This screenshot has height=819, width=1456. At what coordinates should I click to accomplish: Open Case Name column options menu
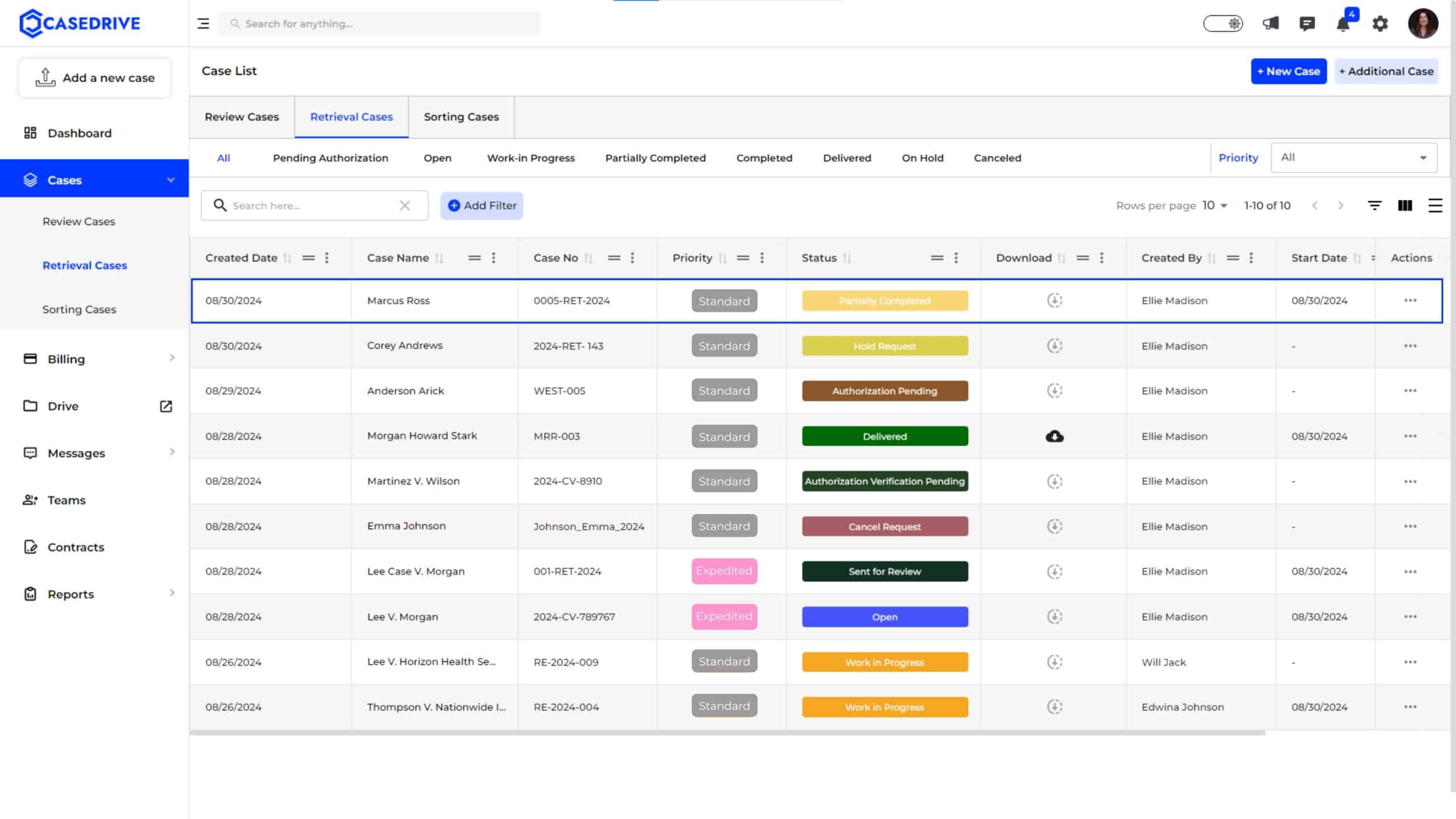coord(493,258)
